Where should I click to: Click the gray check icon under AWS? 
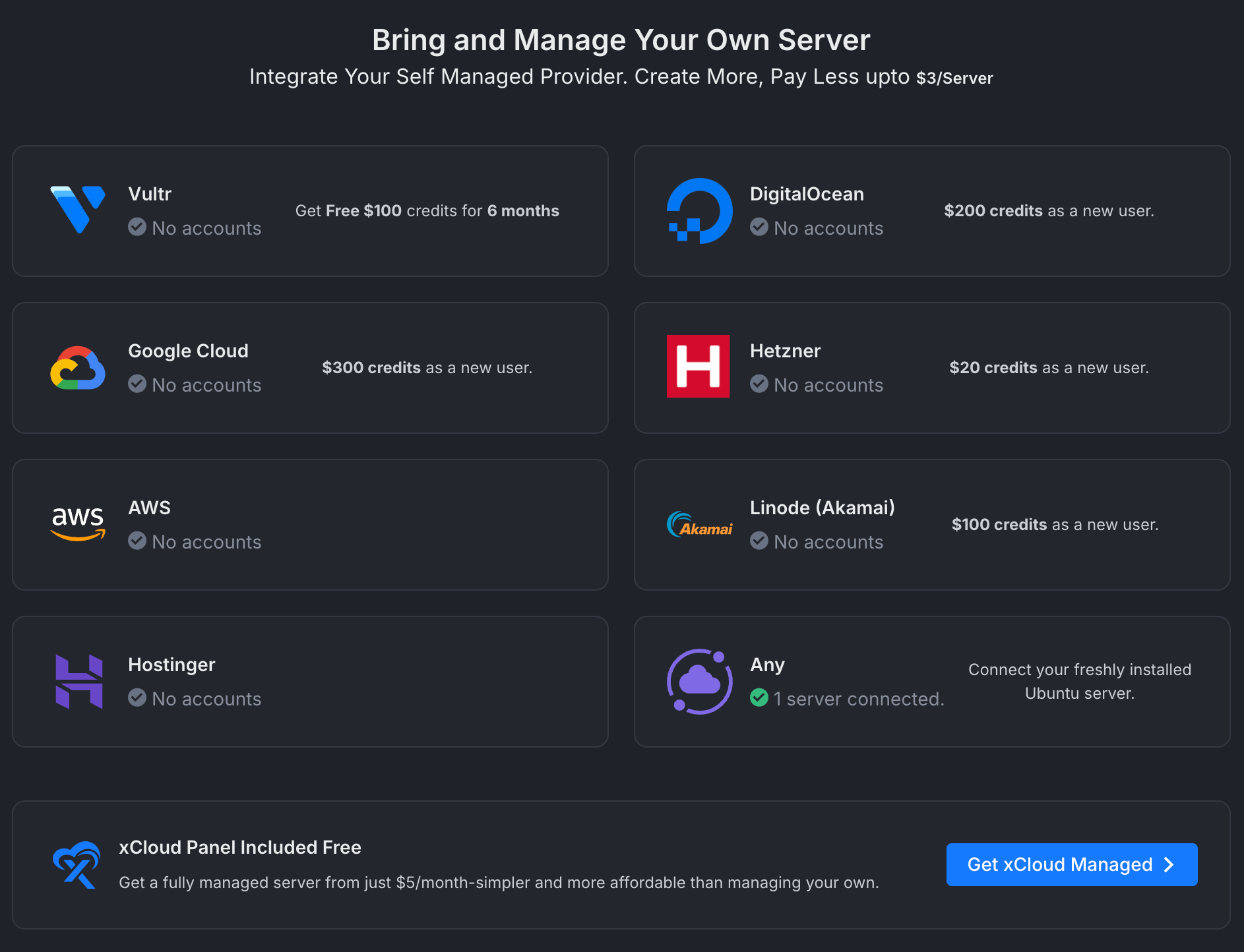click(137, 541)
